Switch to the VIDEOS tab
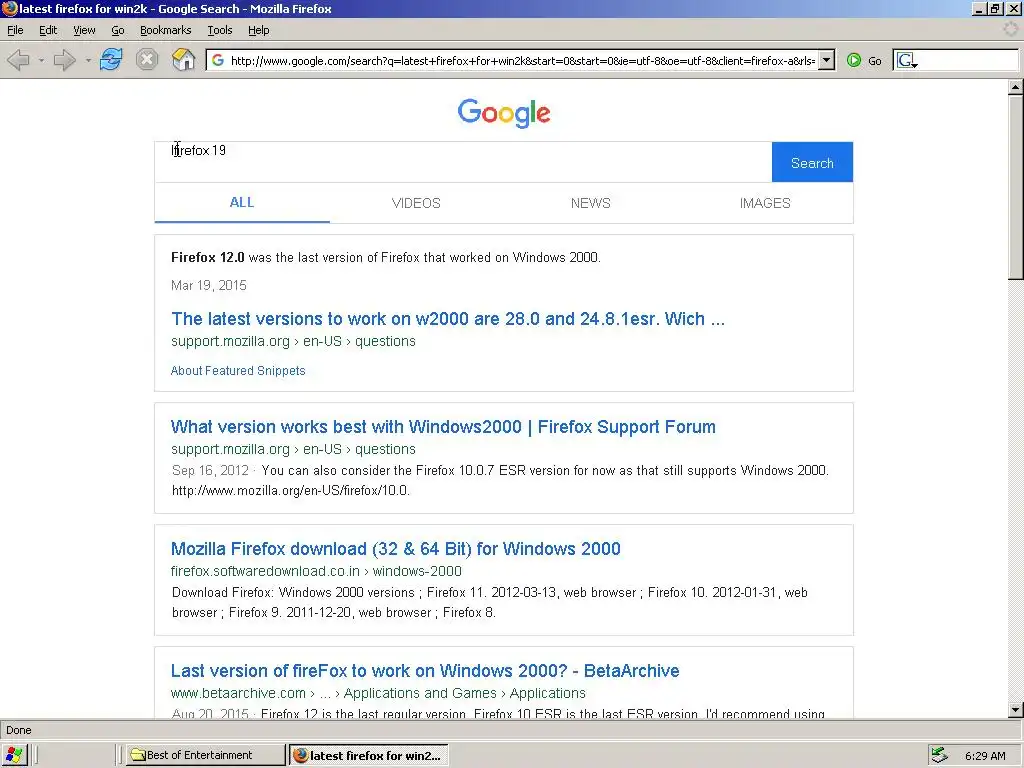1024x768 pixels. 416,203
